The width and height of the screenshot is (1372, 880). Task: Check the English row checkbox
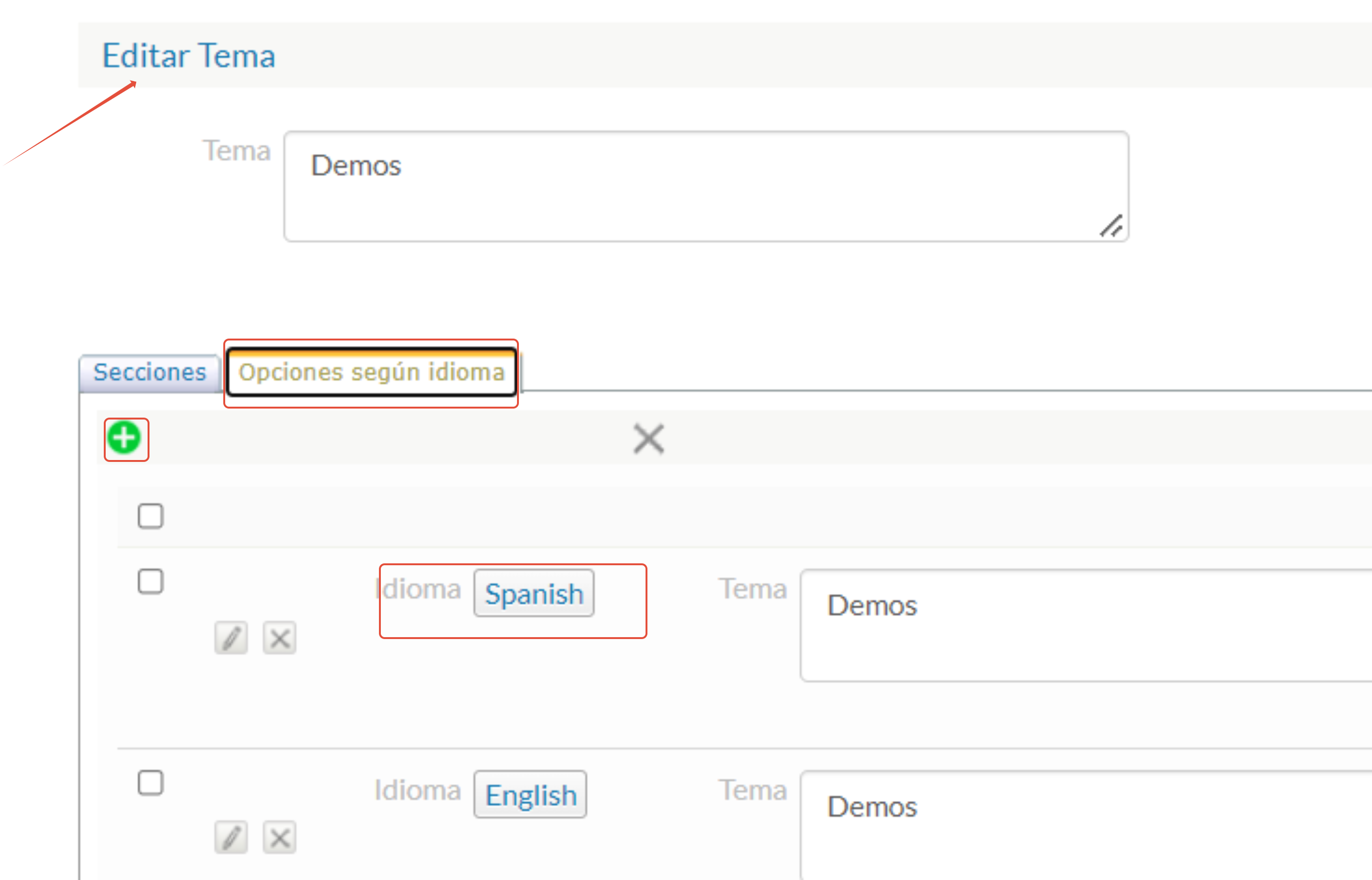click(x=150, y=782)
